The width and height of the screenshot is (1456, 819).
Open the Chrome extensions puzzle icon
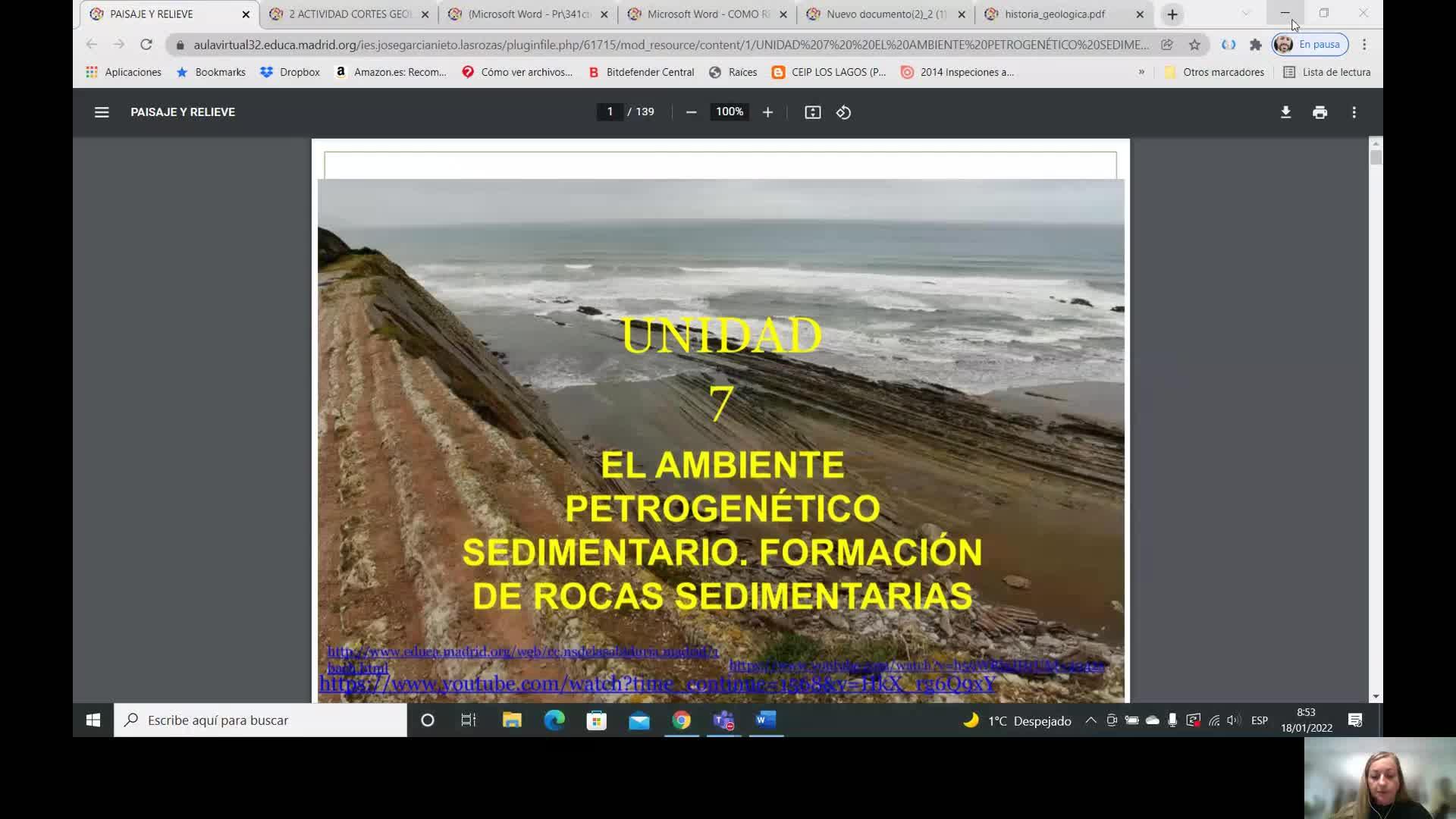[x=1255, y=45]
